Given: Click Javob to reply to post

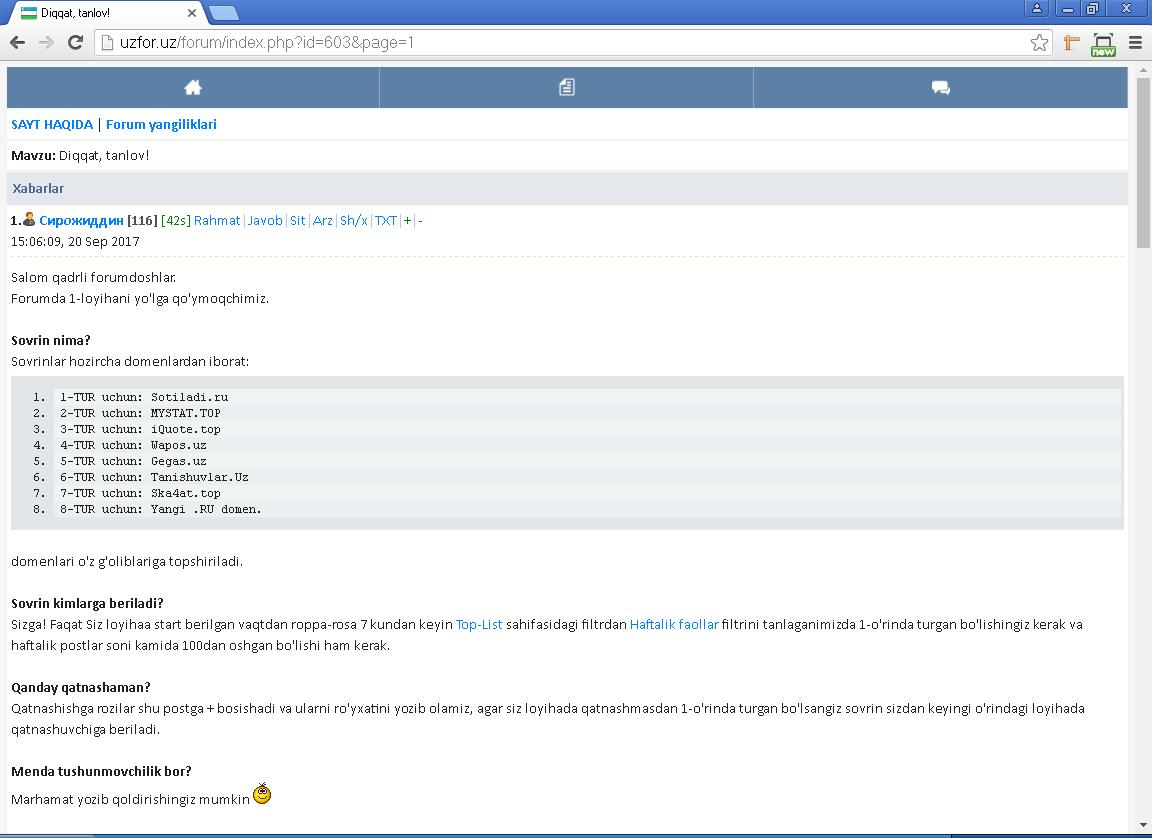Looking at the screenshot, I should click(x=265, y=220).
